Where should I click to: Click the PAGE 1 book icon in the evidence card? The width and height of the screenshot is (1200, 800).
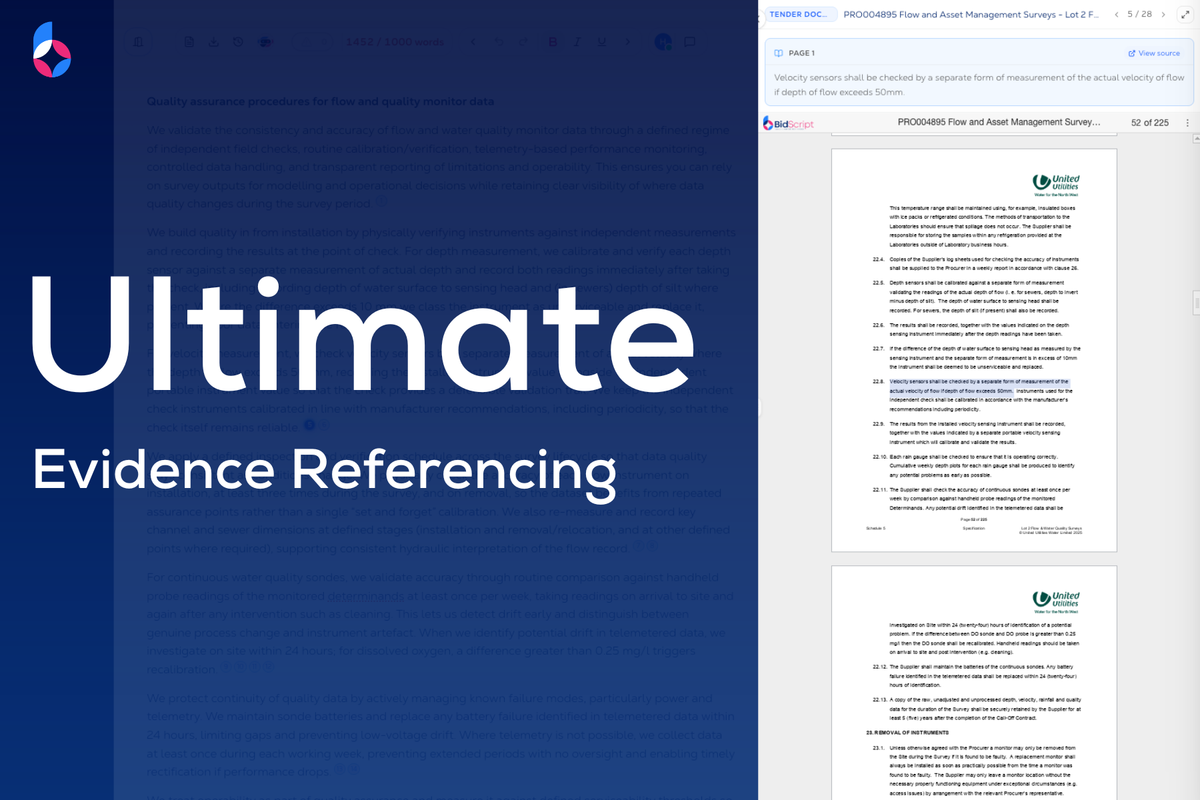click(778, 52)
